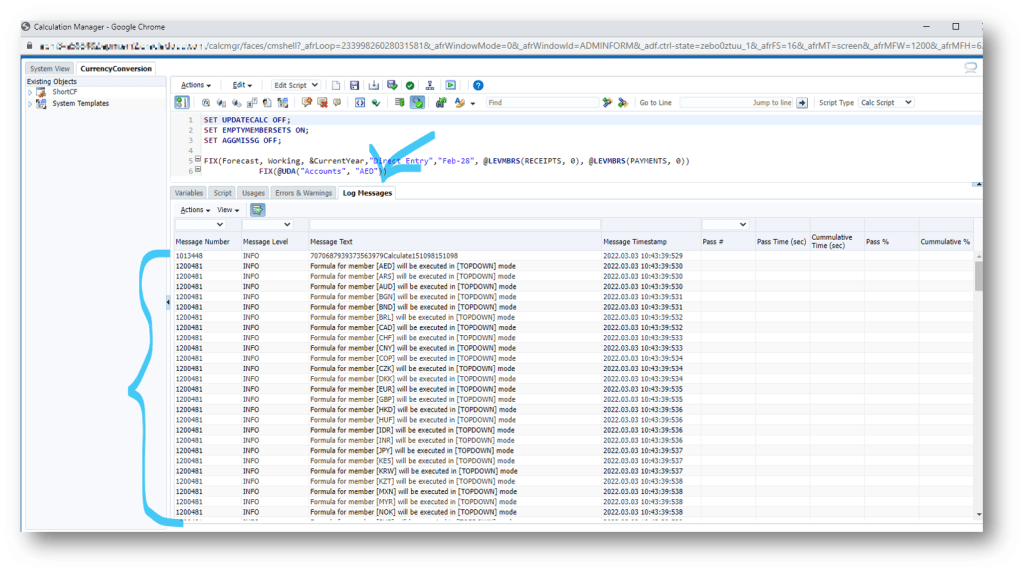Select the log row for member [EUR]
Image resolution: width=1036 pixels, height=588 pixels.
click(x=574, y=389)
